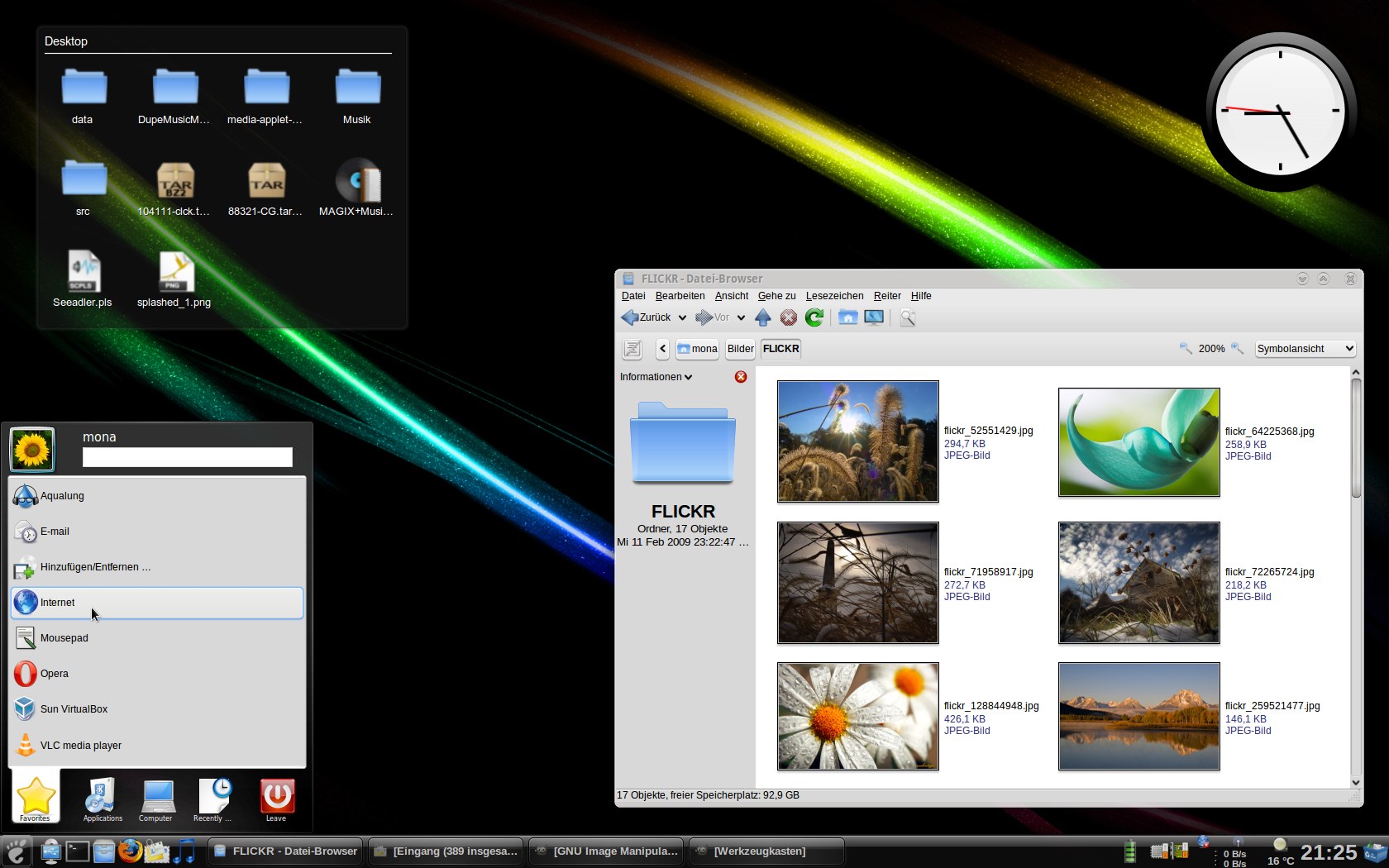The width and height of the screenshot is (1389, 868).
Task: Go to the Bilder path button
Action: pyautogui.click(x=740, y=349)
